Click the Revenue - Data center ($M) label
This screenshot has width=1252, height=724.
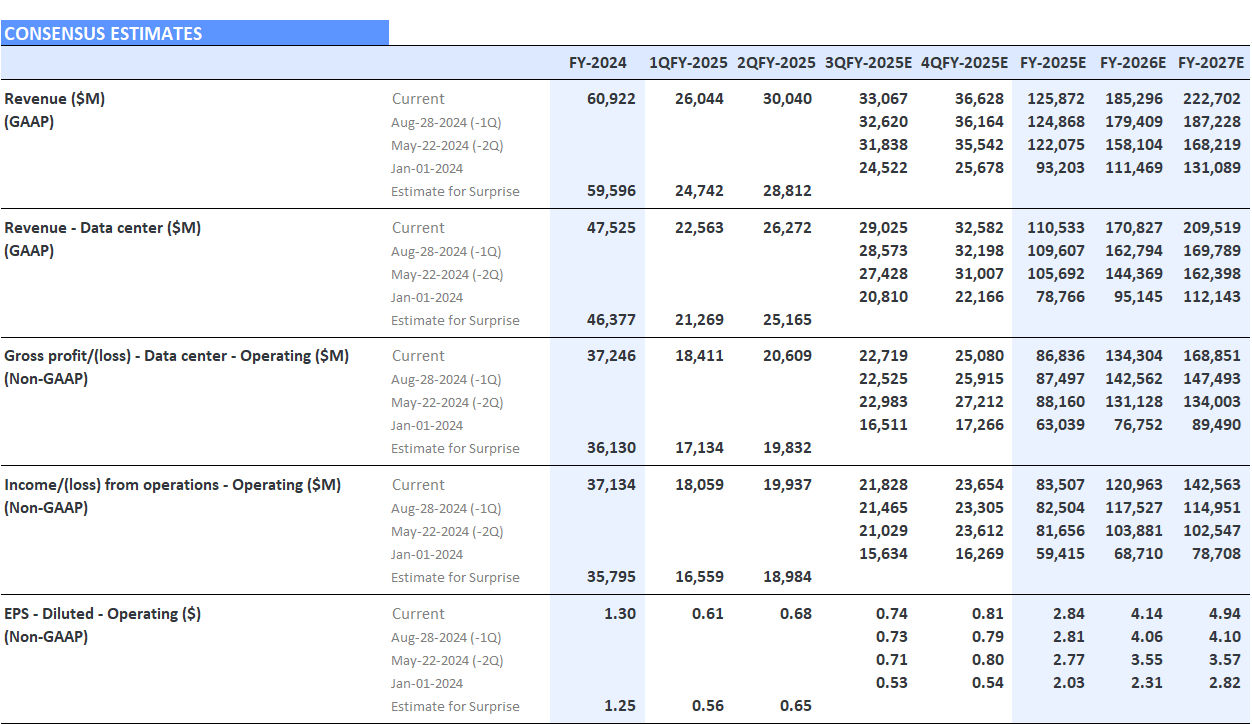click(x=103, y=227)
